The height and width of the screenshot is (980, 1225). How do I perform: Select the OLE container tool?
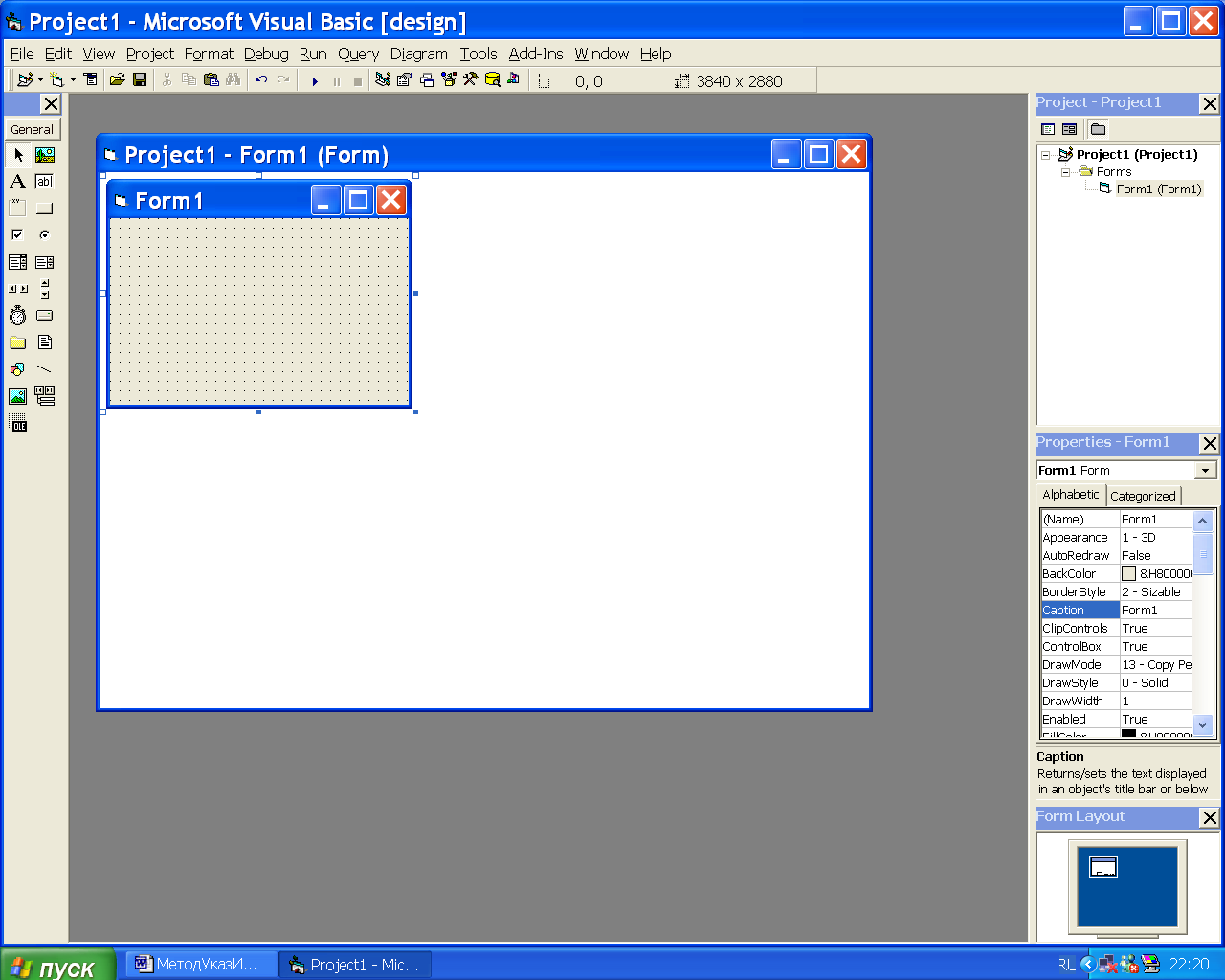[x=18, y=423]
